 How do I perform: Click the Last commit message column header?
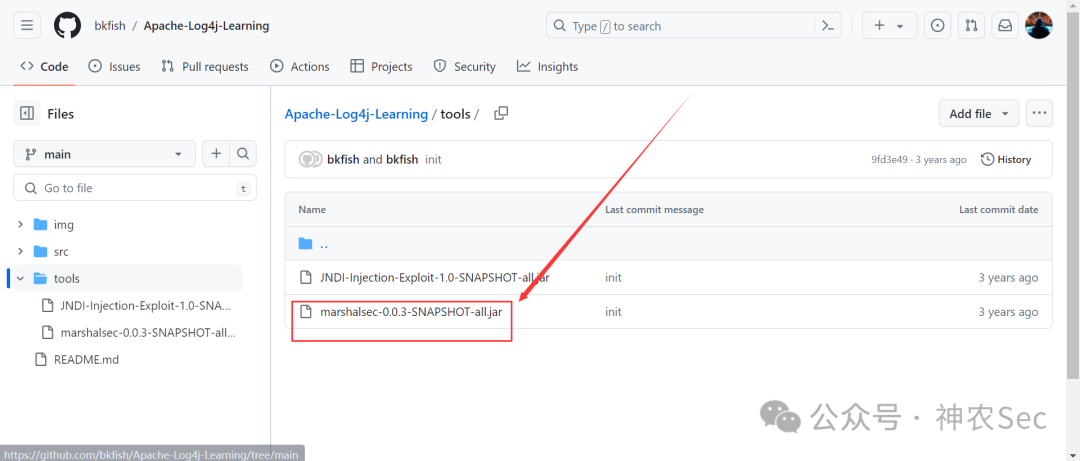click(x=654, y=209)
